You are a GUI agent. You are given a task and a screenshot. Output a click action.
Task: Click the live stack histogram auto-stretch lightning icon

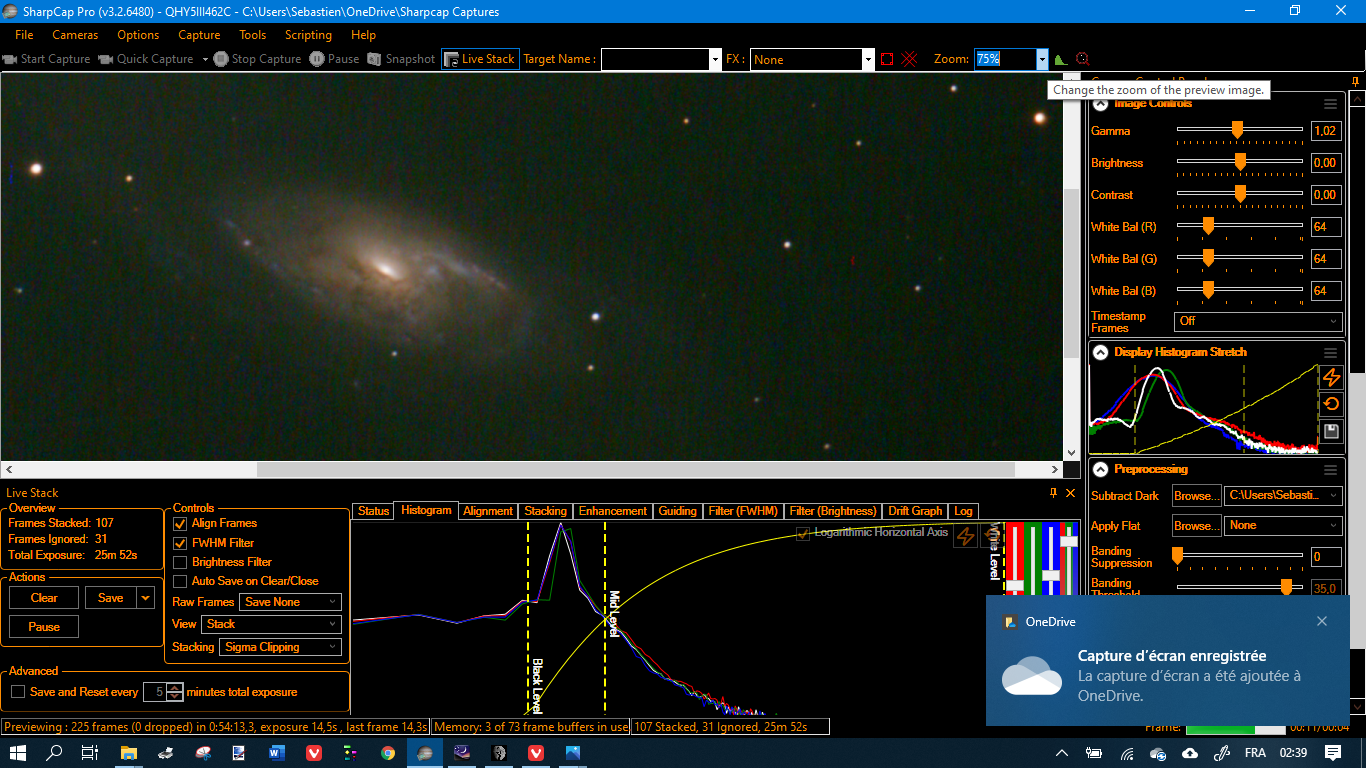pyautogui.click(x=965, y=536)
